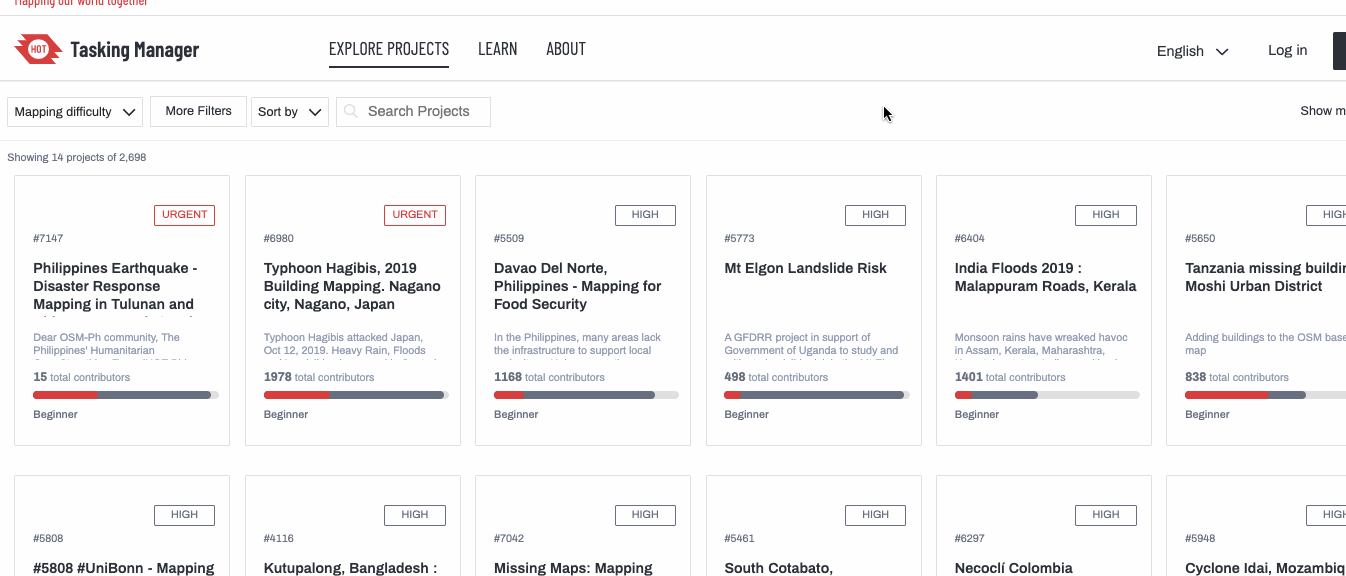Click URGENT badge on project #6980

(x=415, y=215)
